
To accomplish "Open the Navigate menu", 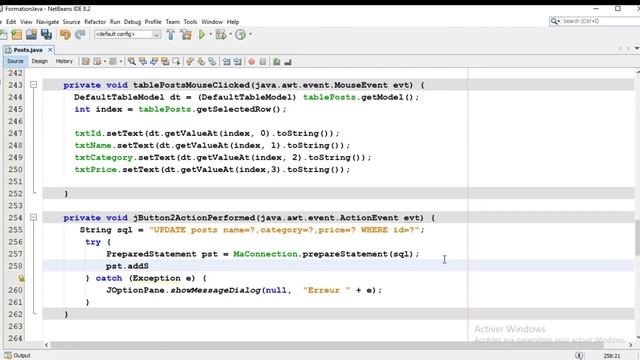I will [47, 22].
